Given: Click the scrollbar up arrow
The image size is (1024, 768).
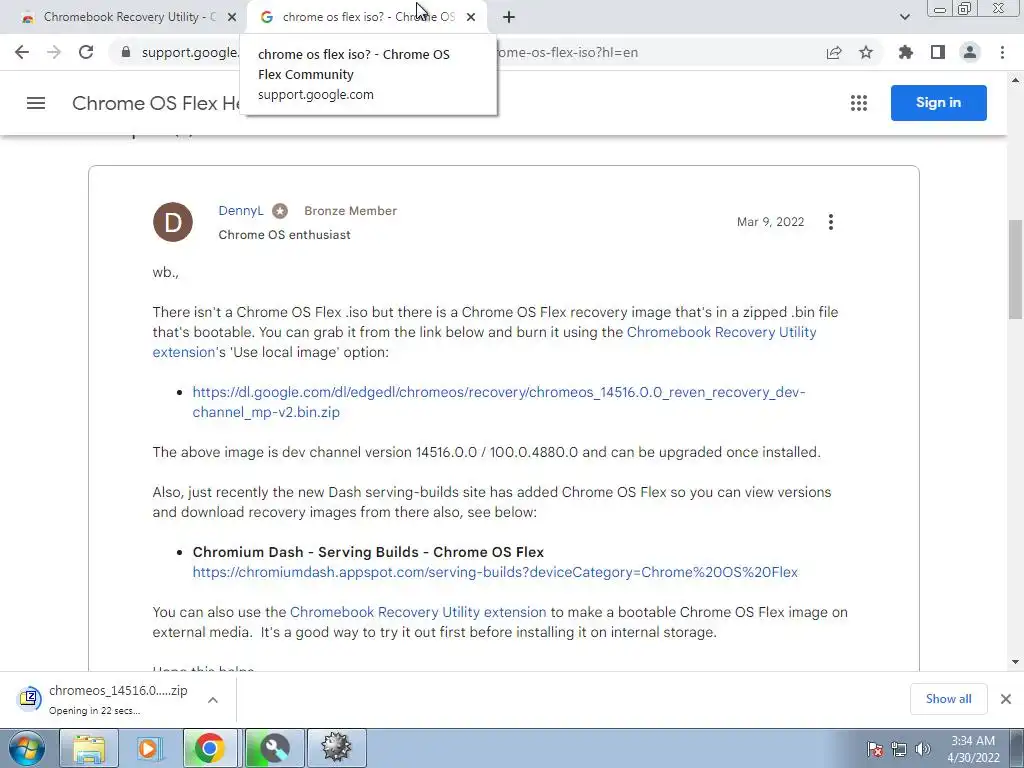Looking at the screenshot, I should [1015, 80].
